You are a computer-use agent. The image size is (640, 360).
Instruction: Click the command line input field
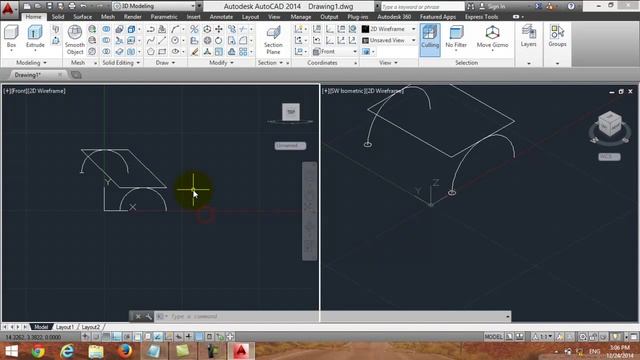click(333, 316)
